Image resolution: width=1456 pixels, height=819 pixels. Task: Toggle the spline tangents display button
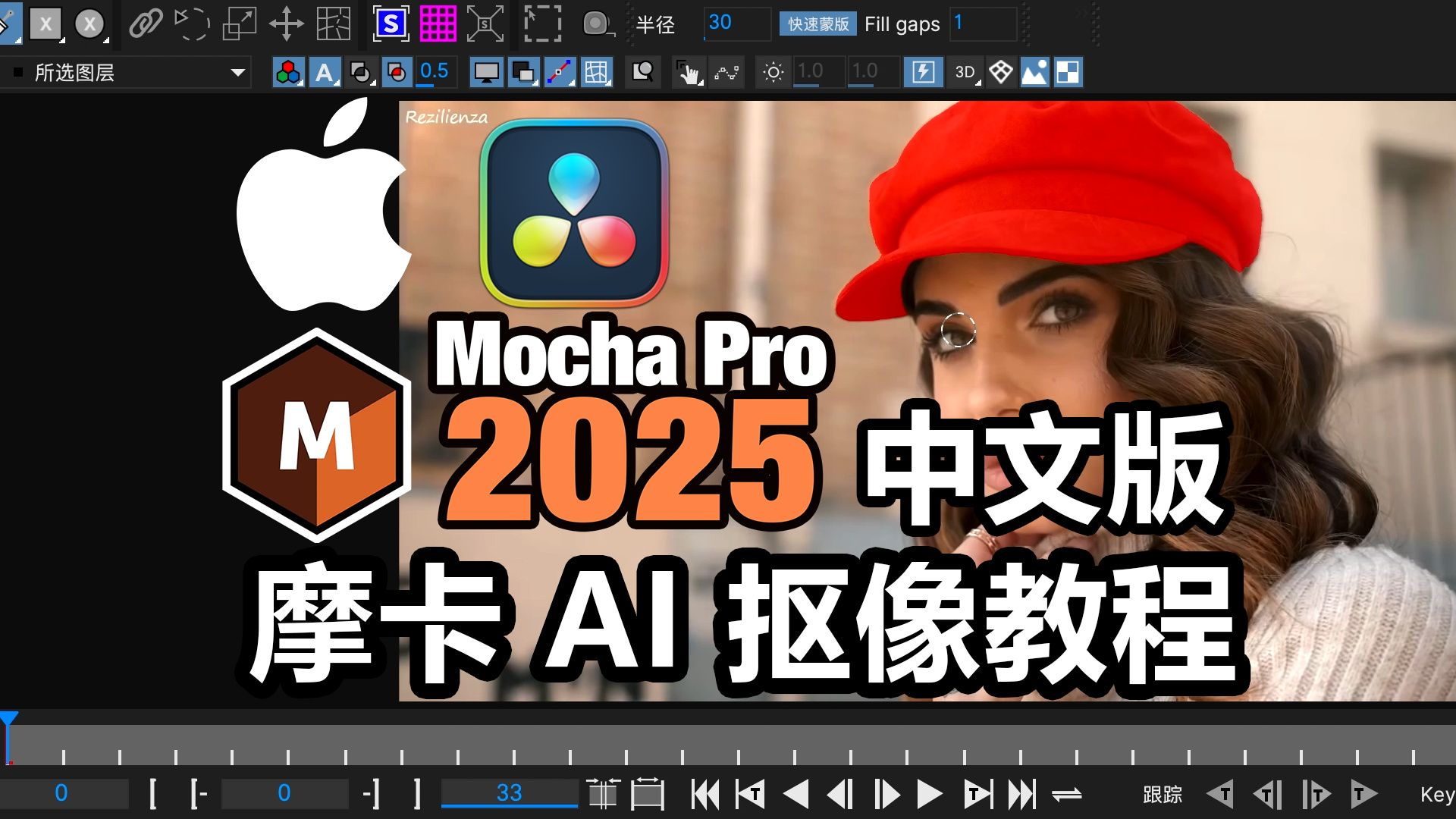(x=560, y=73)
